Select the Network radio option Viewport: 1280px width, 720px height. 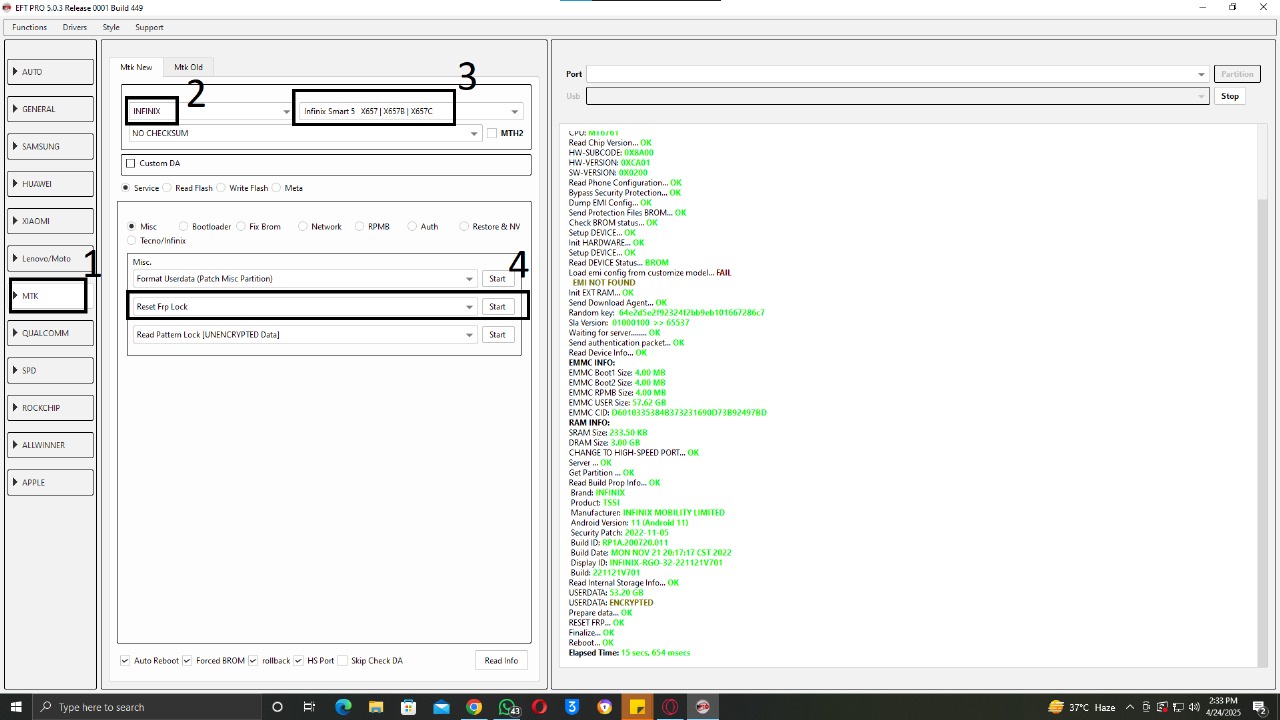[x=303, y=227]
